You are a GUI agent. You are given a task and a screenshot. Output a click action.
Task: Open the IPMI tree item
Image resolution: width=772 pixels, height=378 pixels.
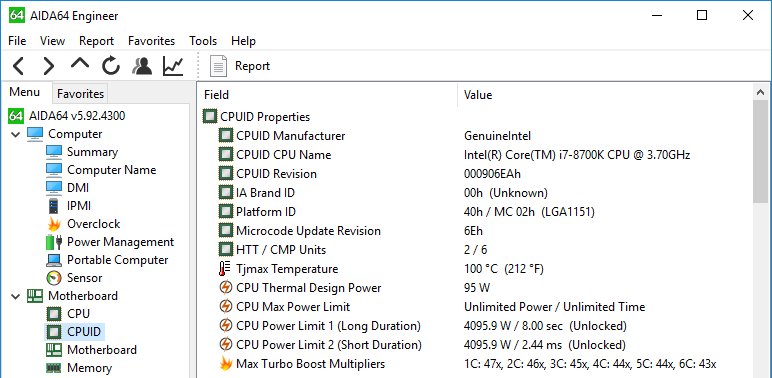(68, 206)
